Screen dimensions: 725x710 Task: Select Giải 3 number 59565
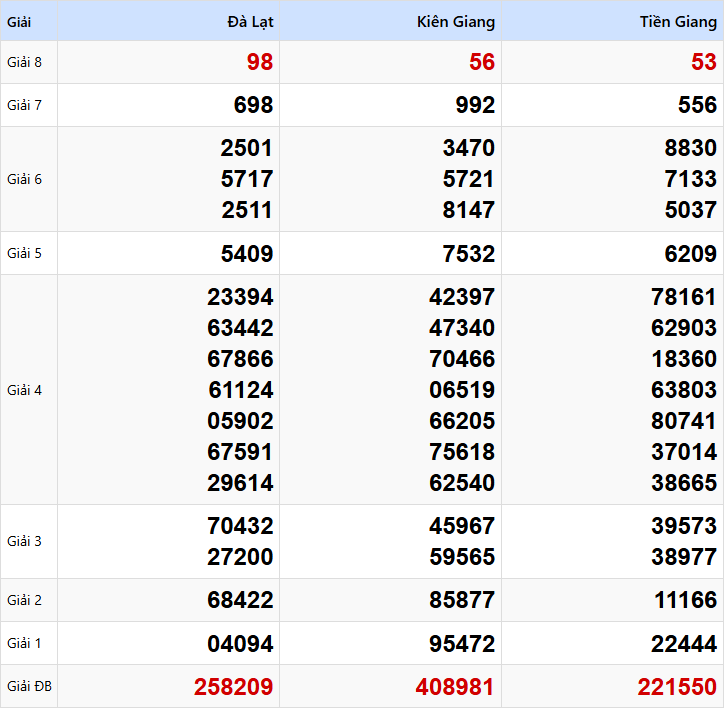click(462, 557)
